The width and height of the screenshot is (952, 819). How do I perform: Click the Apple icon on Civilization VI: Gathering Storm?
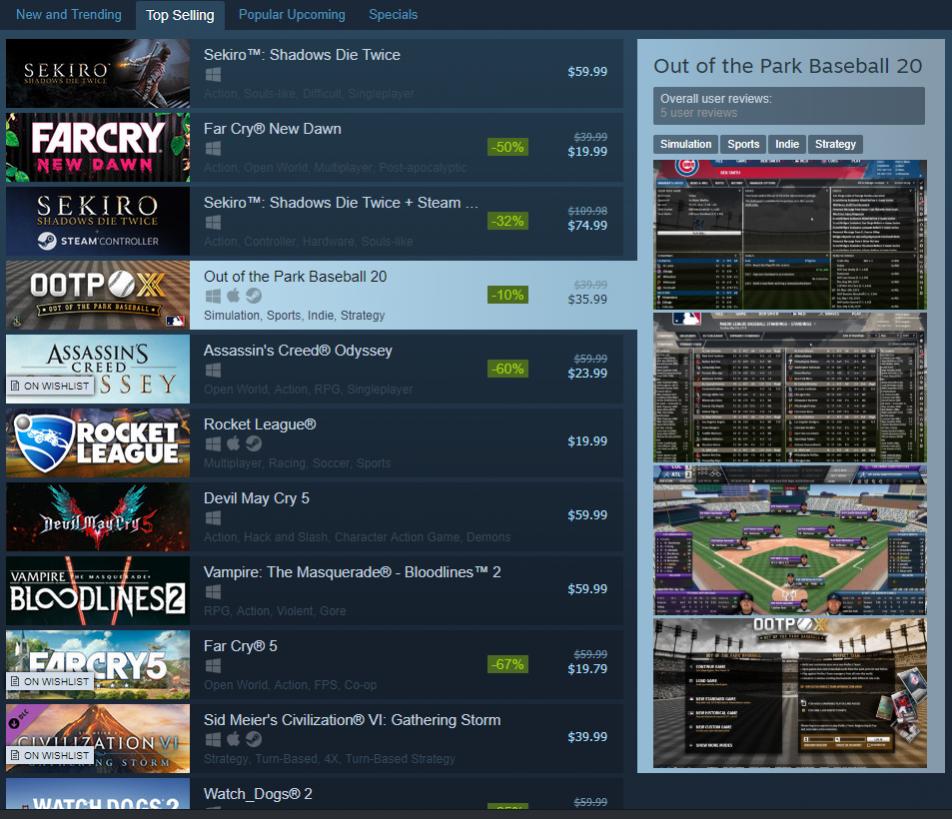coord(233,739)
